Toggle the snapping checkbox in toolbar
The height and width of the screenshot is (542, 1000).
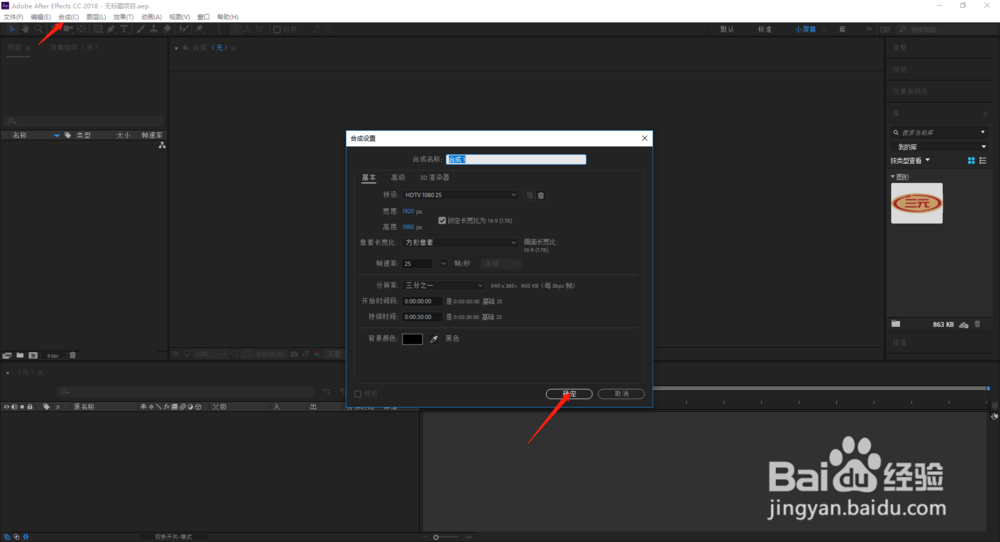pyautogui.click(x=277, y=29)
